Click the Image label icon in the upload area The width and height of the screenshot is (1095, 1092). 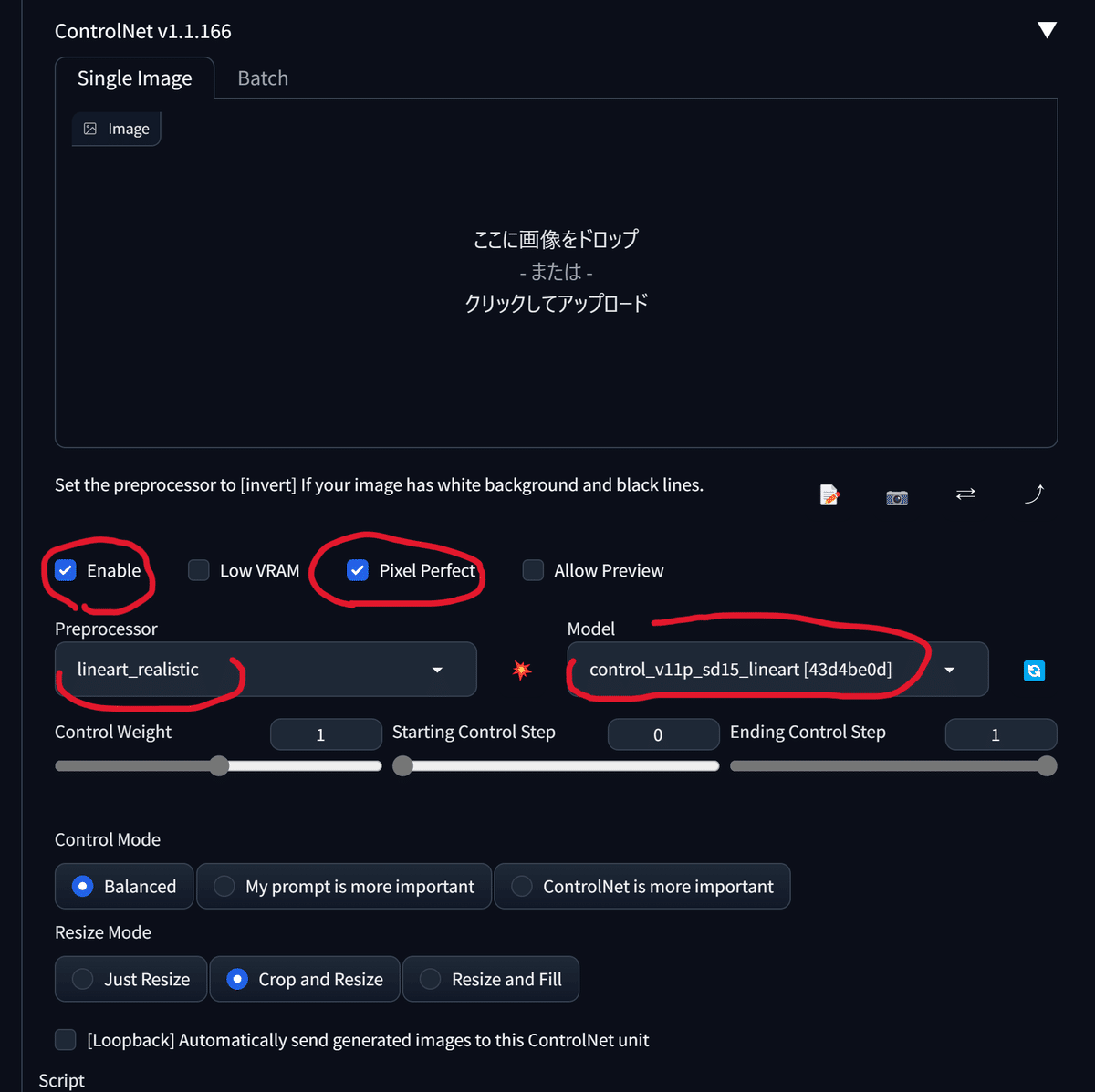point(90,129)
